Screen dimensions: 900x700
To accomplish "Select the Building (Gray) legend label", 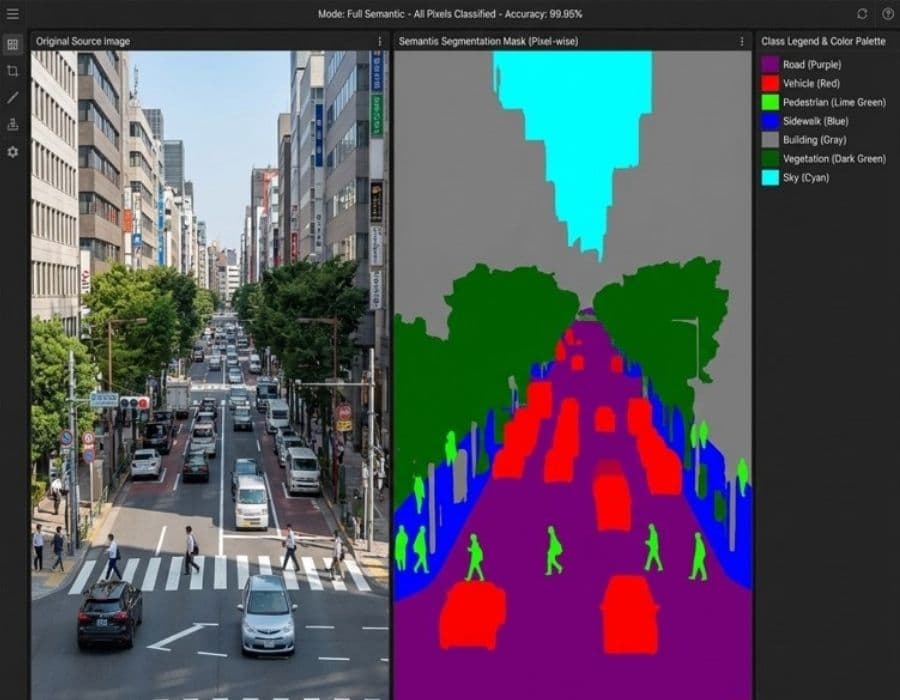I will coord(813,140).
